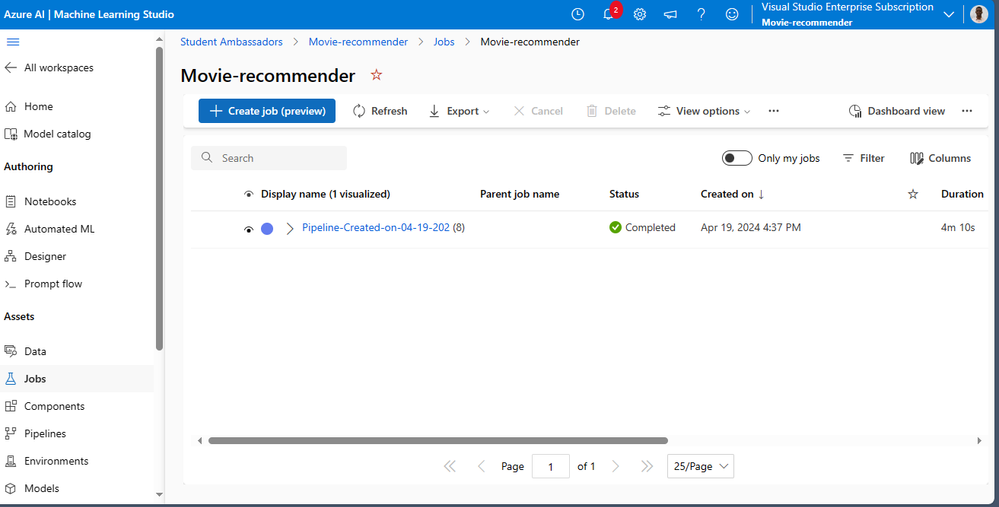The height and width of the screenshot is (507, 999).
Task: Go to the last page of results
Action: tap(647, 466)
